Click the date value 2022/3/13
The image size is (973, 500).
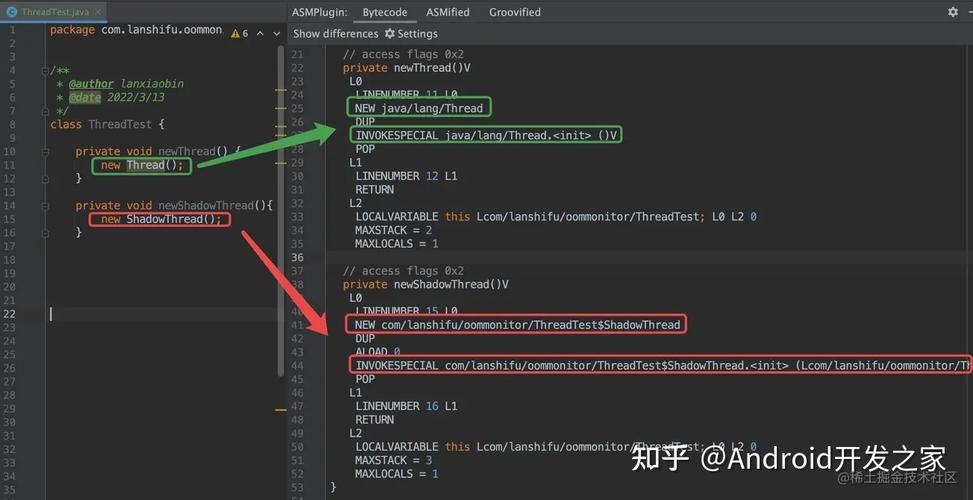tap(136, 97)
